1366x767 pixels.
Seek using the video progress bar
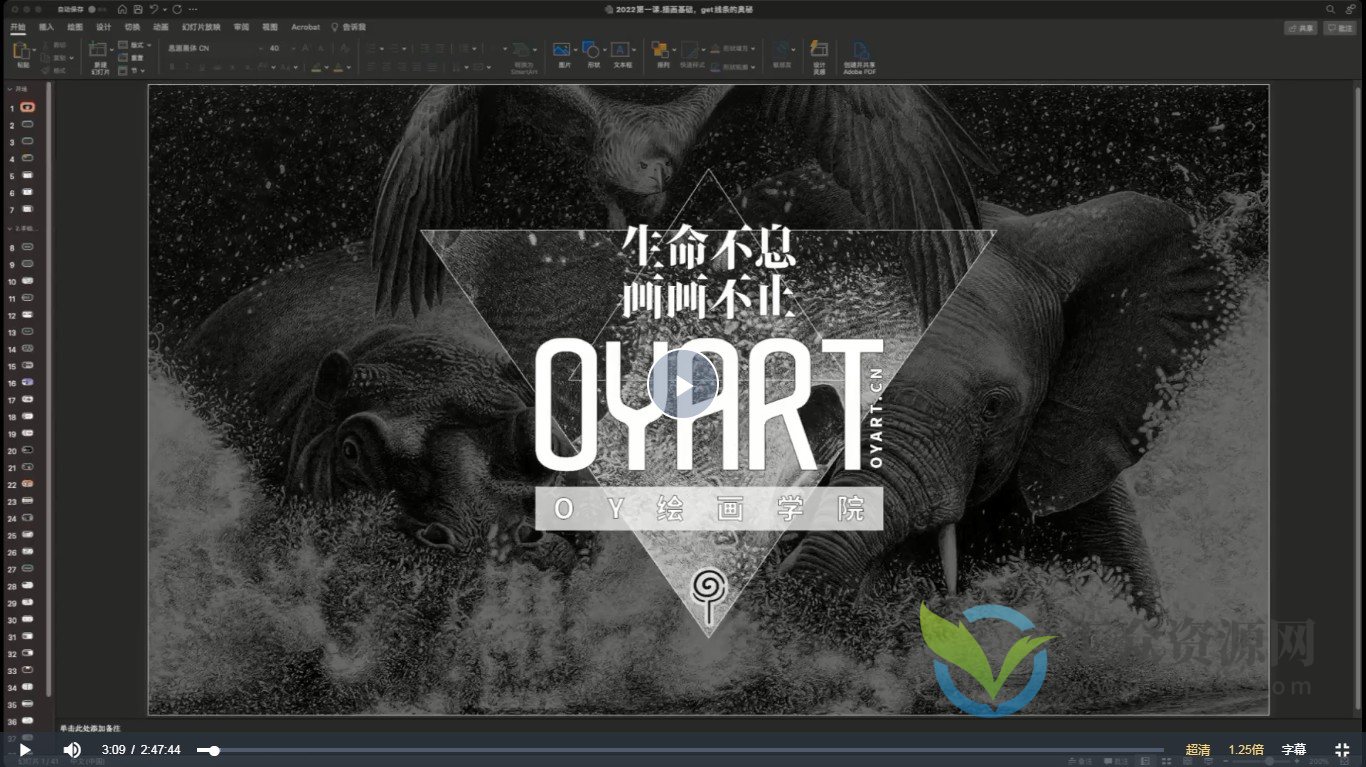tap(680, 750)
